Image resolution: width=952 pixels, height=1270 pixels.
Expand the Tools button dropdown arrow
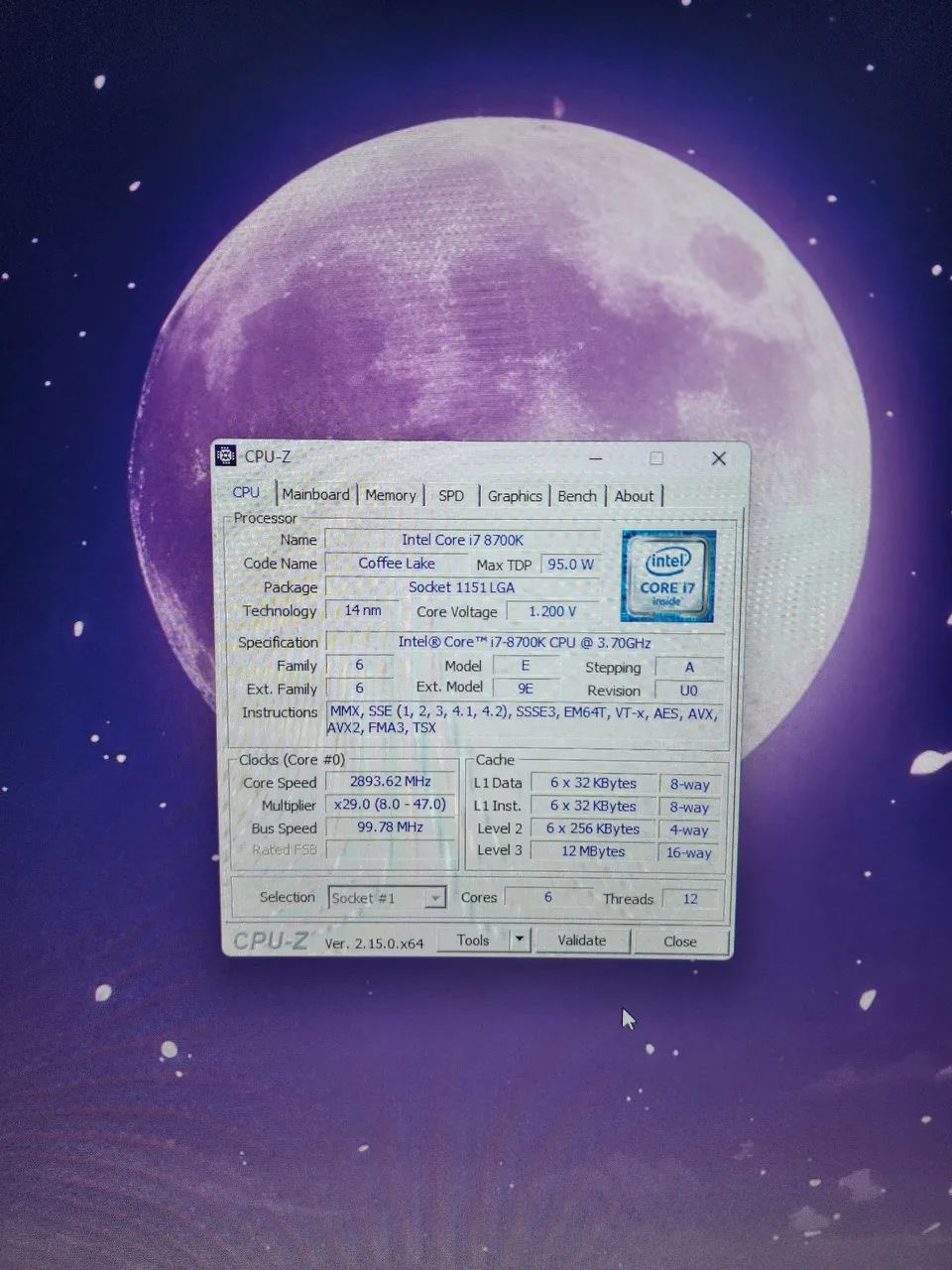click(x=519, y=940)
